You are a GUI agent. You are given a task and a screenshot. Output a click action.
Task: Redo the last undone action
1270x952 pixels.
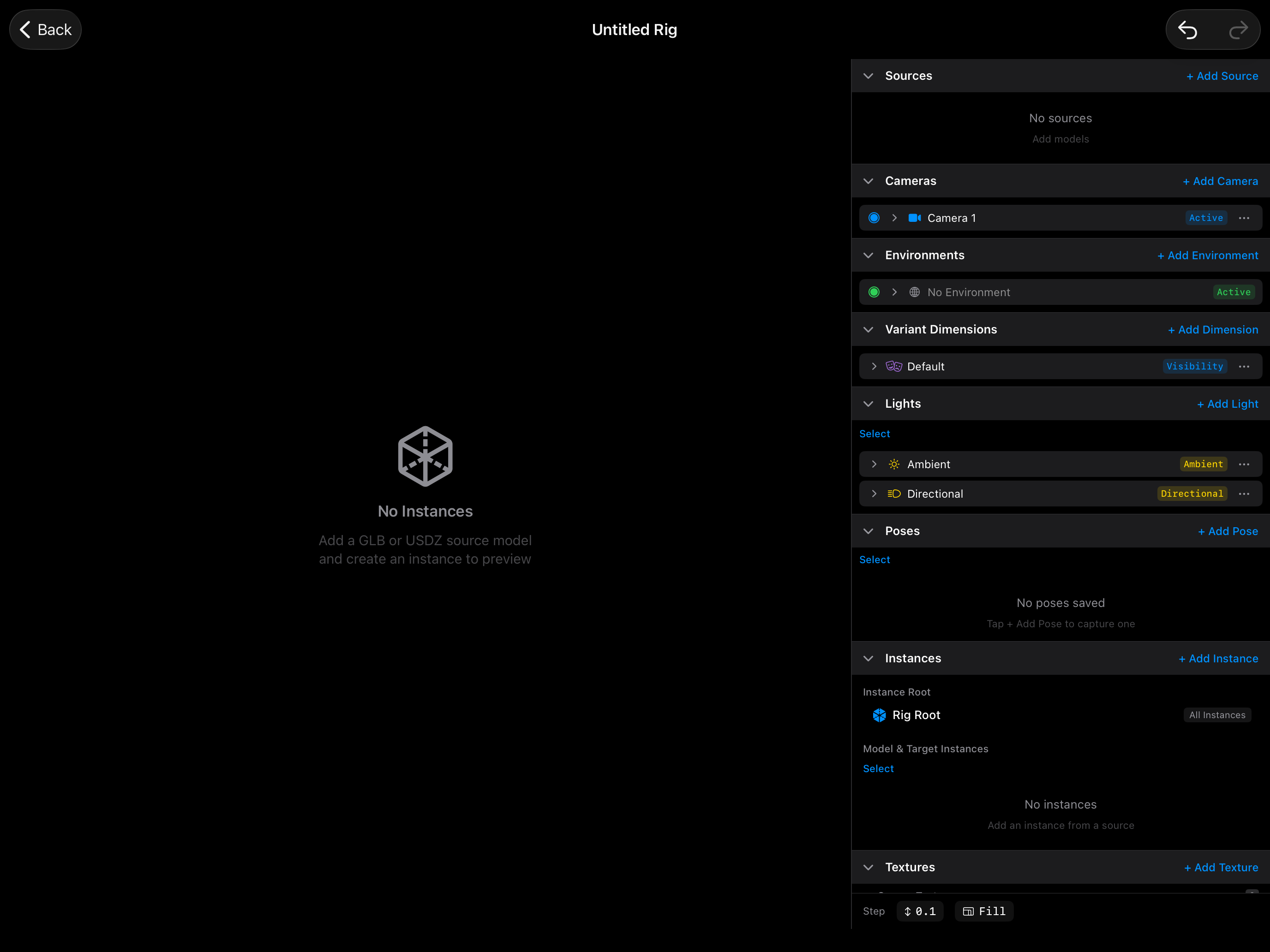(1239, 29)
